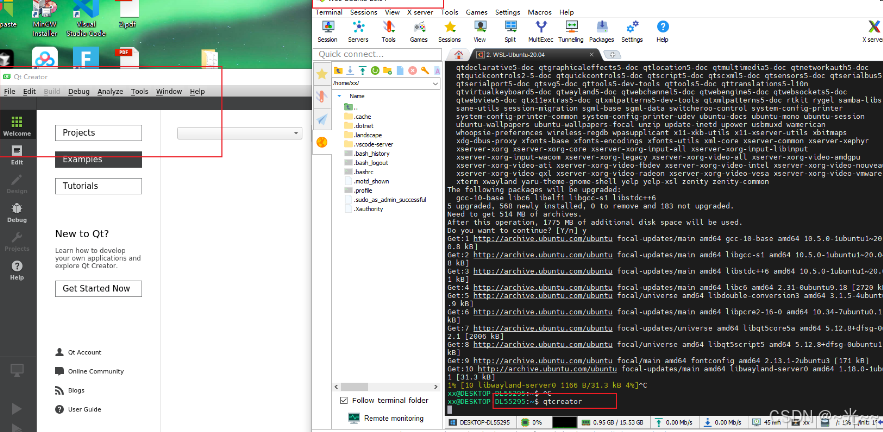The width and height of the screenshot is (883, 432).
Task: Click the Tutorials button in Qt Creator
Action: 99,186
